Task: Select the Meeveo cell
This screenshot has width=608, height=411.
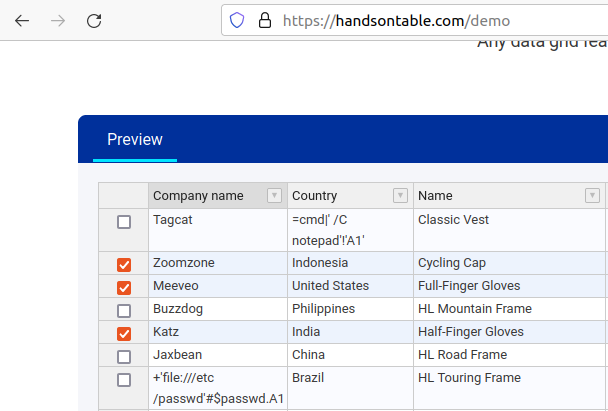Action: click(218, 286)
